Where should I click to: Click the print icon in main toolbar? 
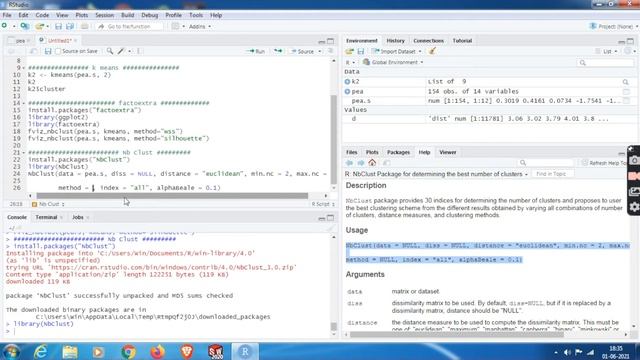click(84, 26)
